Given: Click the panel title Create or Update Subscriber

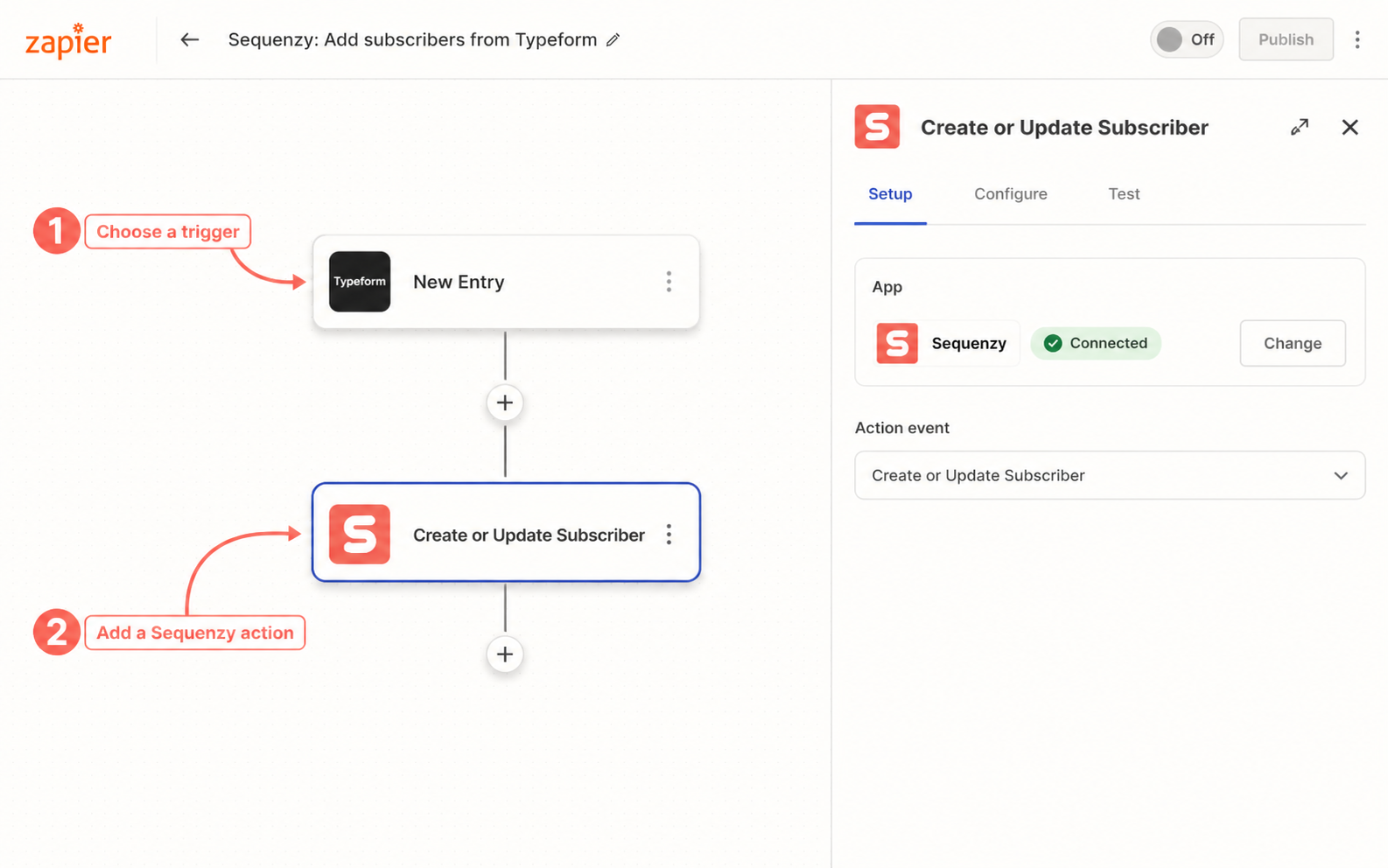Looking at the screenshot, I should (1064, 128).
